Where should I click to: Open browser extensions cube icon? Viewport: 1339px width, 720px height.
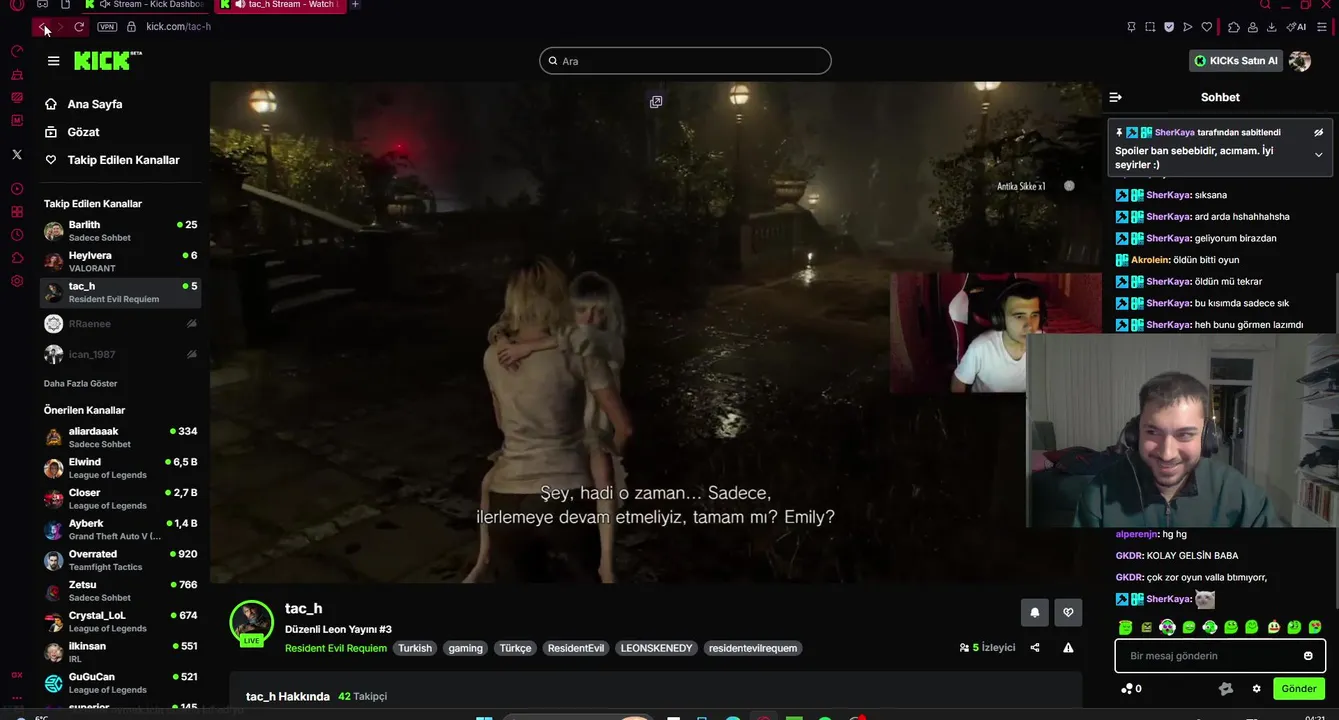tap(1234, 27)
